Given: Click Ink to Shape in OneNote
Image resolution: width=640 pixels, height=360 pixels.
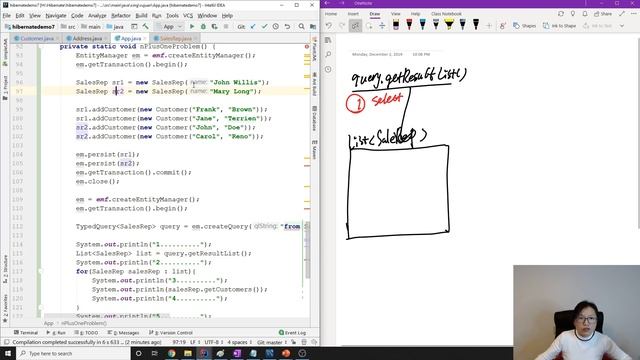Looking at the screenshot, I should point(559,26).
